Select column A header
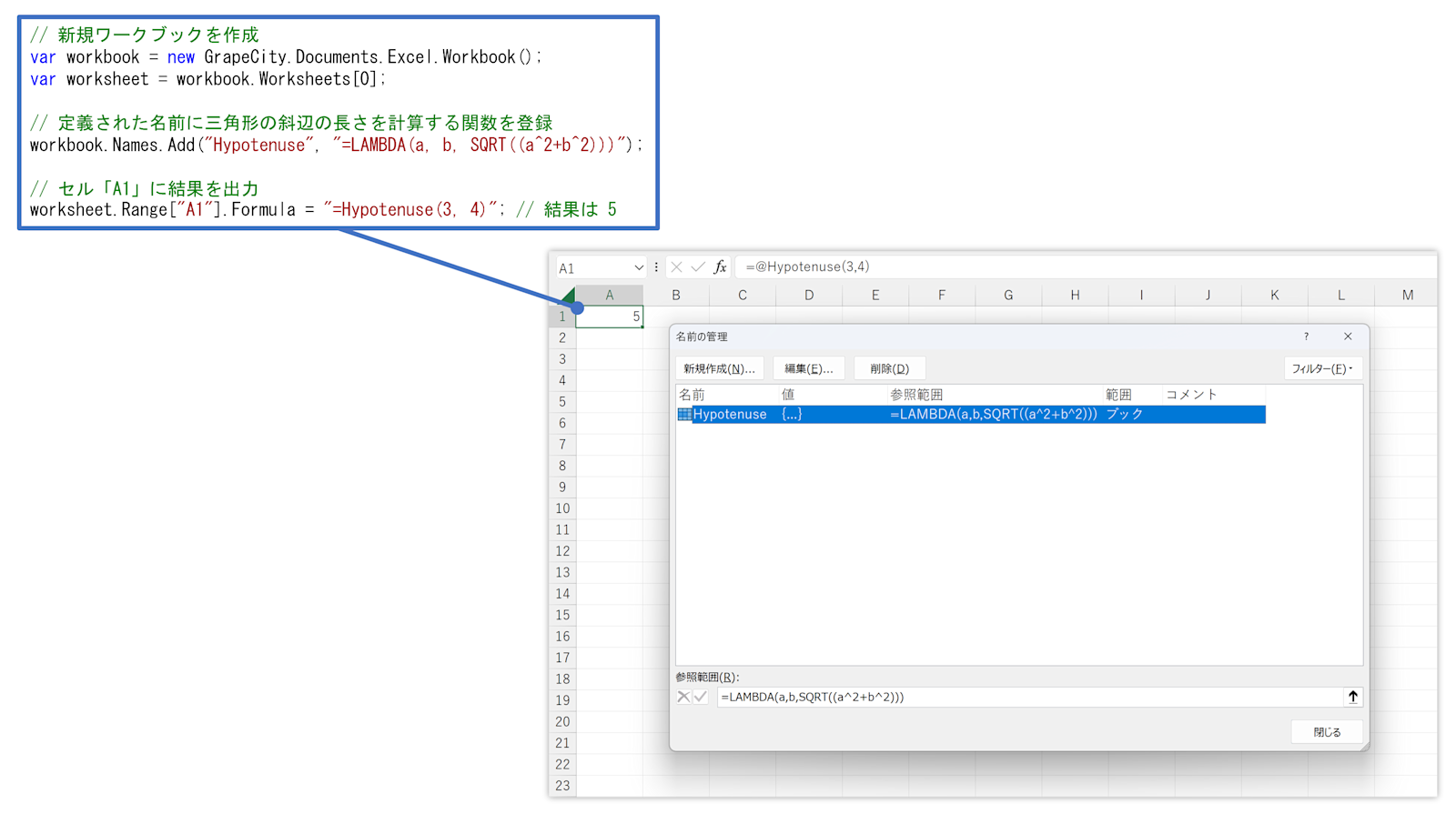 tap(610, 295)
